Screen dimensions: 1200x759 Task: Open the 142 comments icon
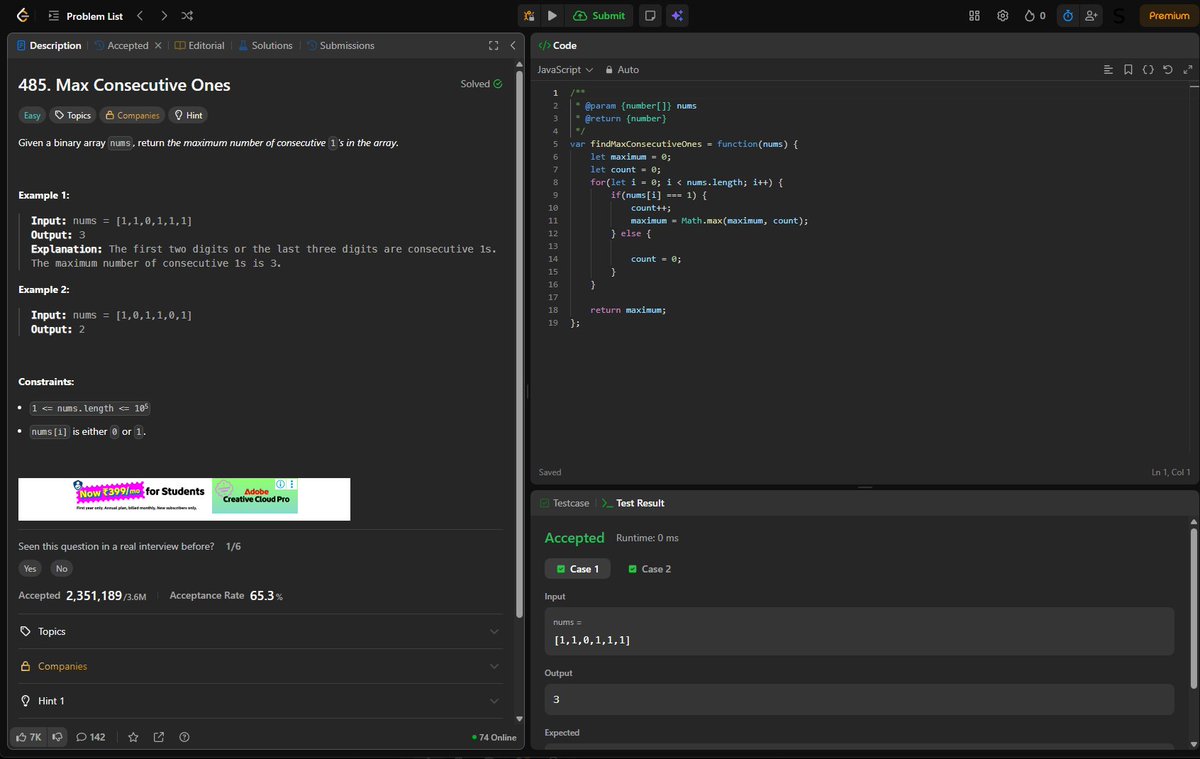coord(91,737)
